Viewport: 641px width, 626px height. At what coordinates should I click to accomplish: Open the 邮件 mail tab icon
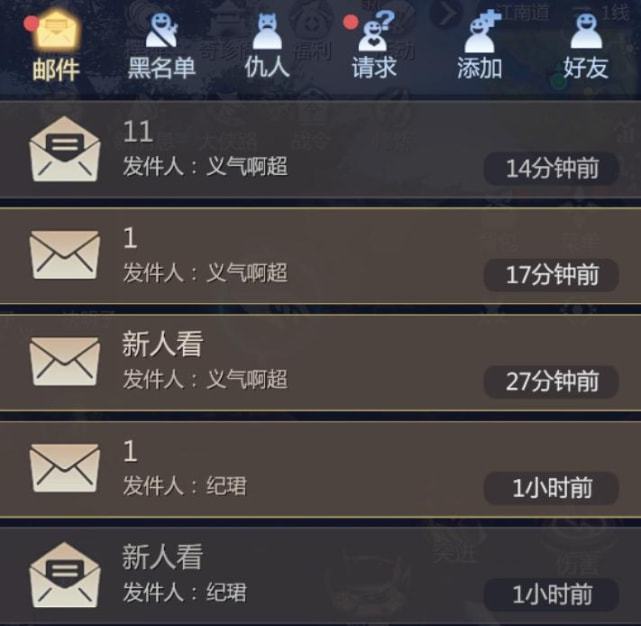pyautogui.click(x=56, y=31)
